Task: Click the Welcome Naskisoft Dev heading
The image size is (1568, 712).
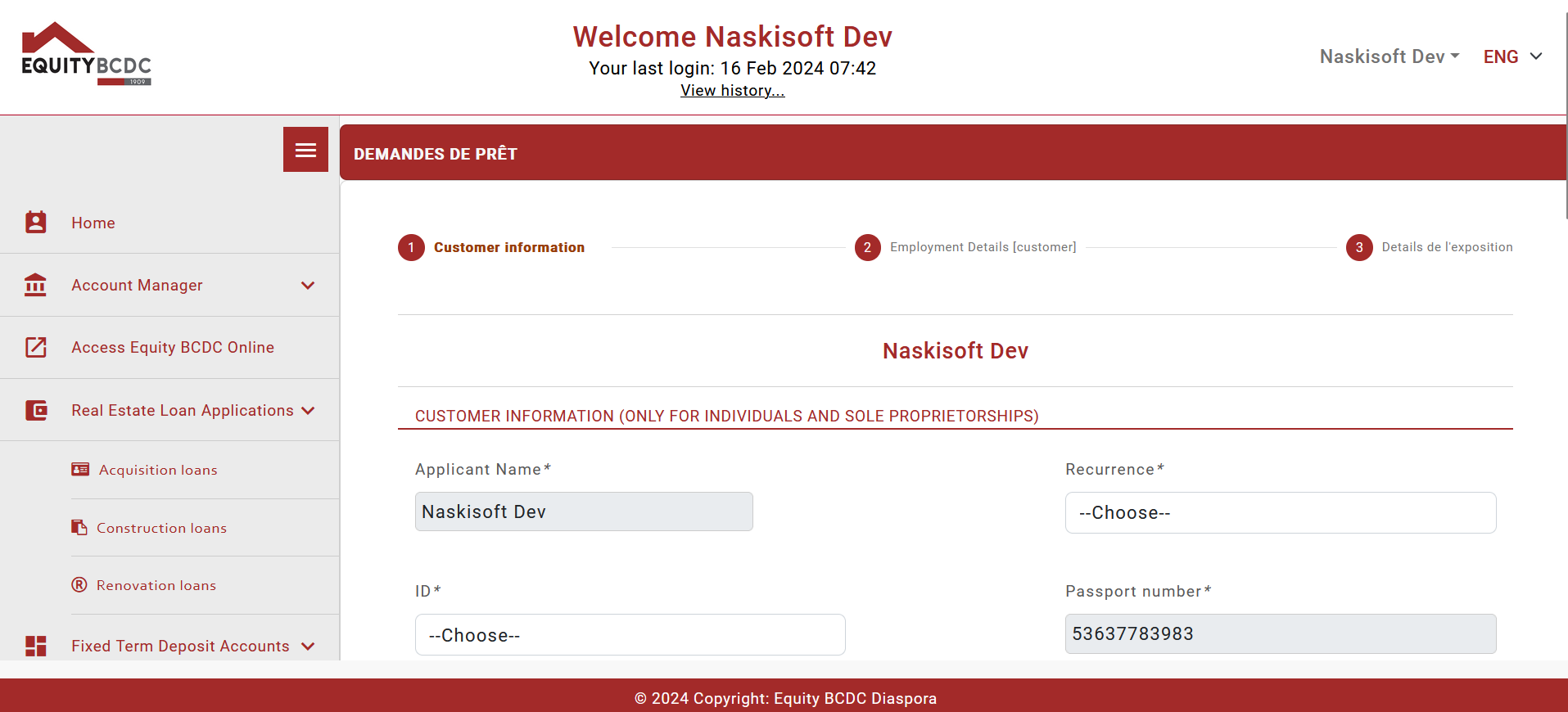Action: click(x=733, y=37)
